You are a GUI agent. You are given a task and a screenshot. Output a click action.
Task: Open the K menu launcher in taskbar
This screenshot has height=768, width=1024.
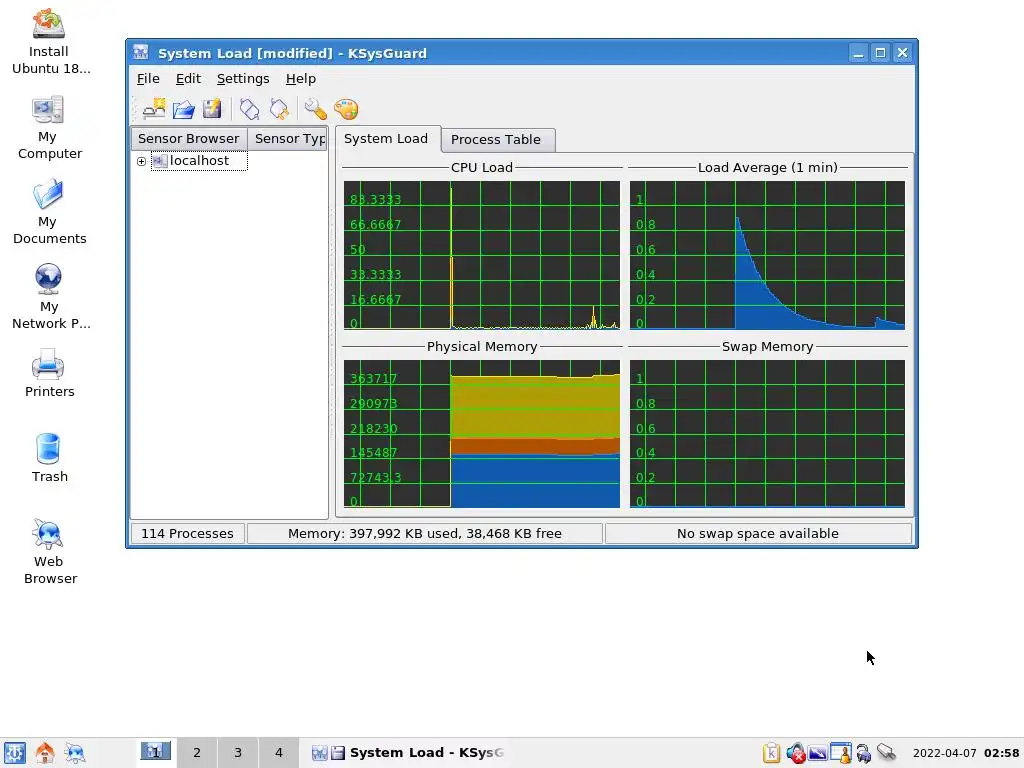[14, 753]
